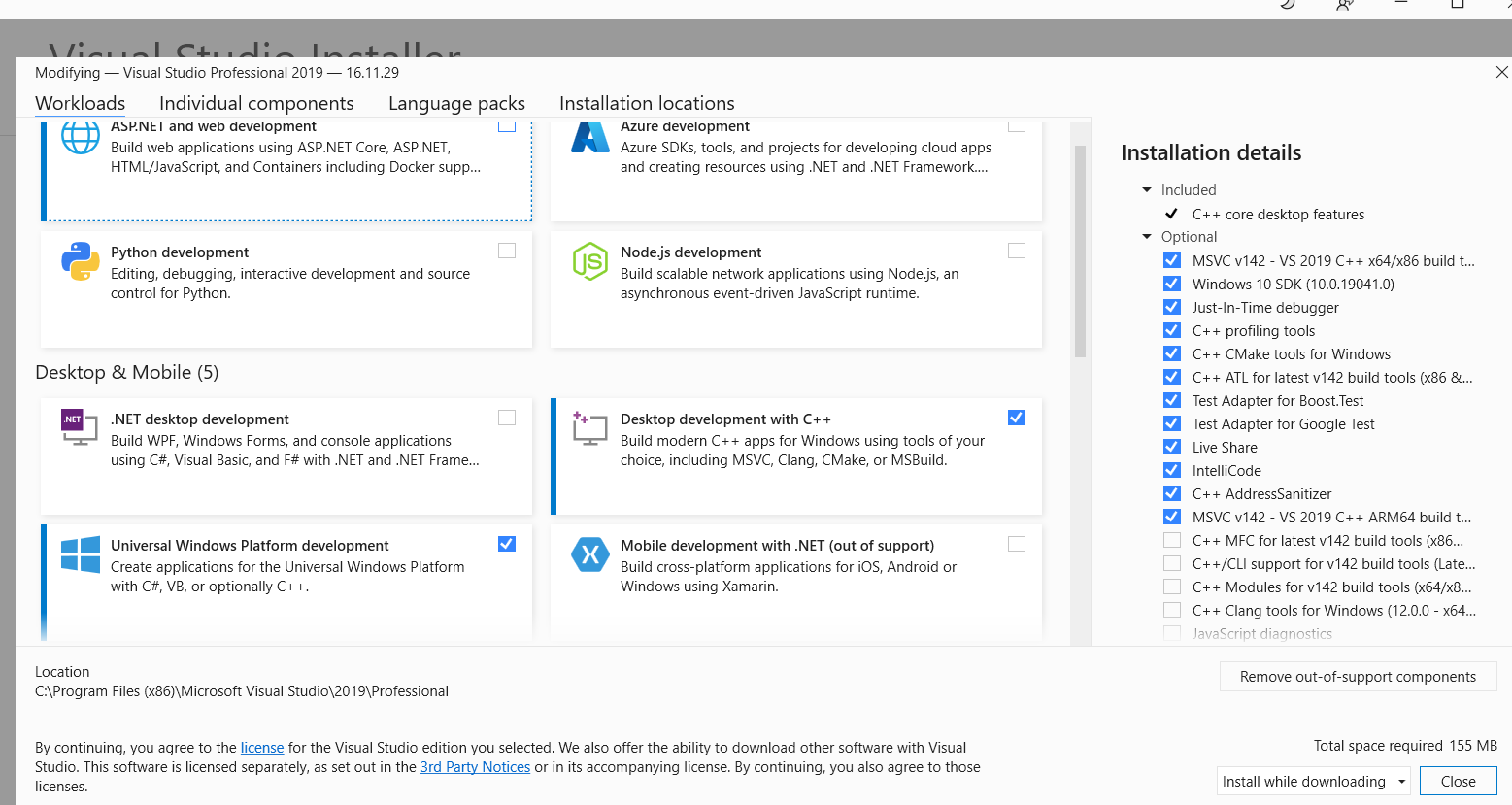Check C++/CLI support for v142 build tools
Viewport: 1512px width, 805px height.
click(1172, 563)
